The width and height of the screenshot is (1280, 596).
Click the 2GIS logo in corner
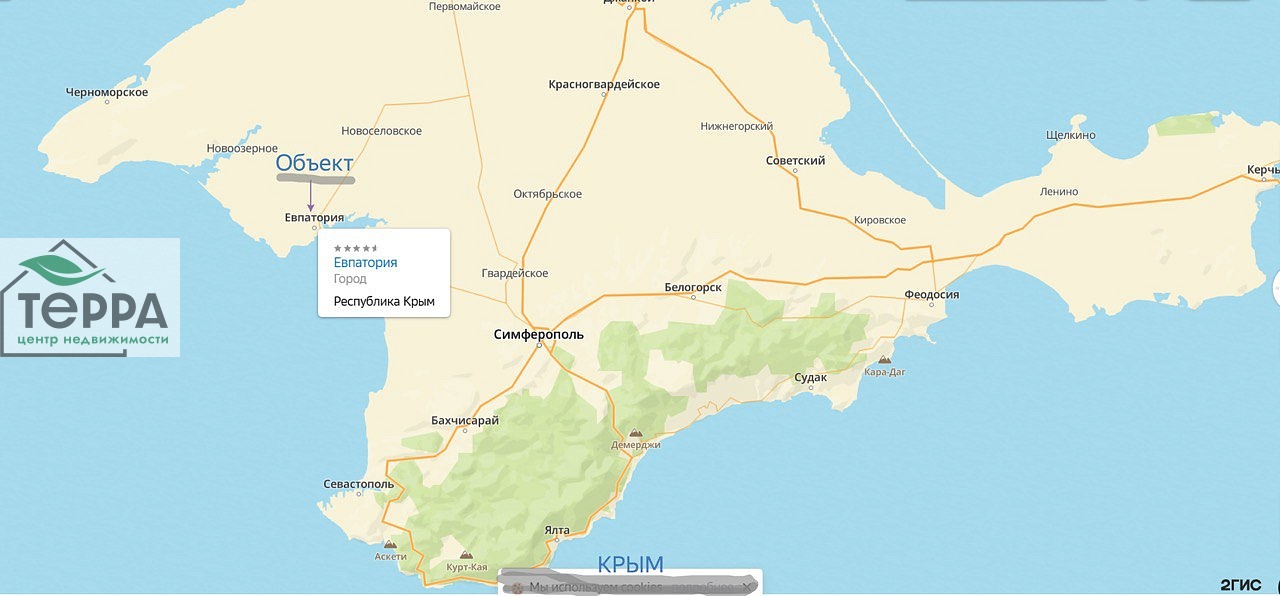[x=1240, y=585]
